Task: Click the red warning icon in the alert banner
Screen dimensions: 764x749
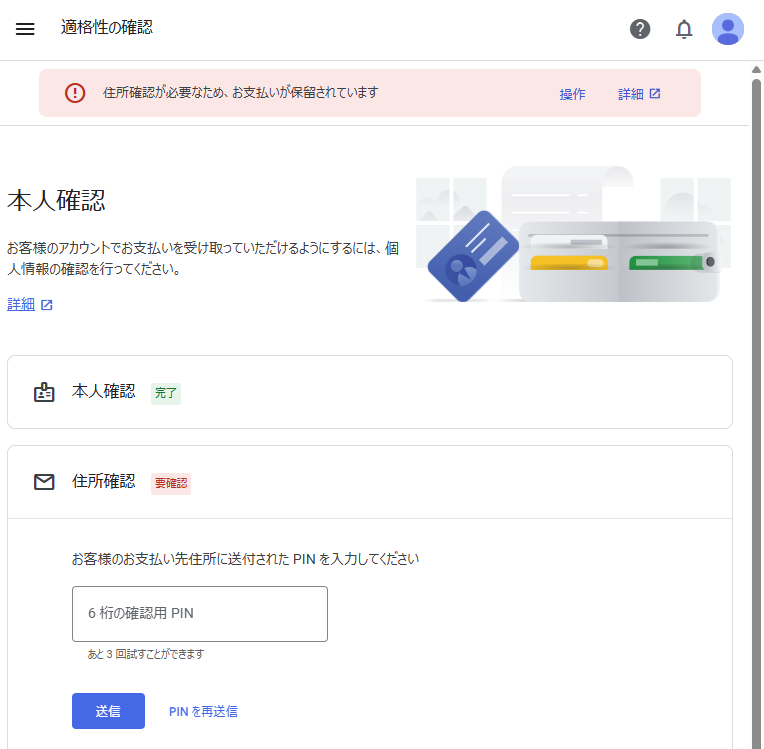Action: pos(75,93)
